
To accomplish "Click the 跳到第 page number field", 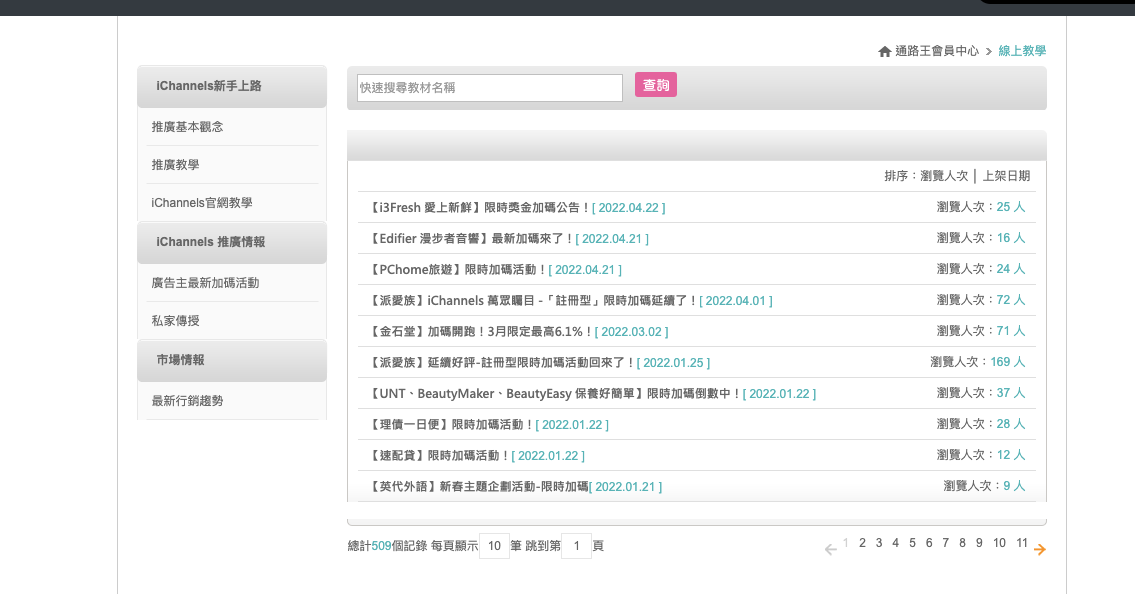I will [576, 546].
